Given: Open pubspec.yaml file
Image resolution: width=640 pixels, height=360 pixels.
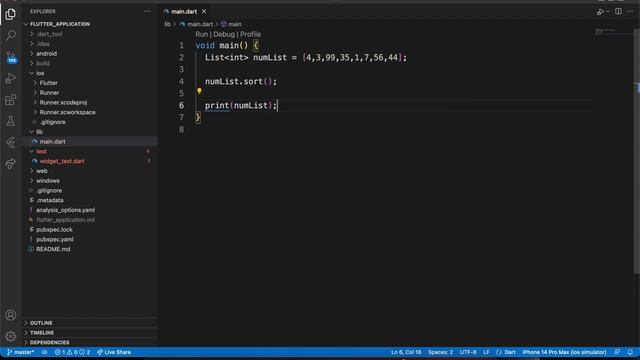Looking at the screenshot, I should pyautogui.click(x=55, y=240).
